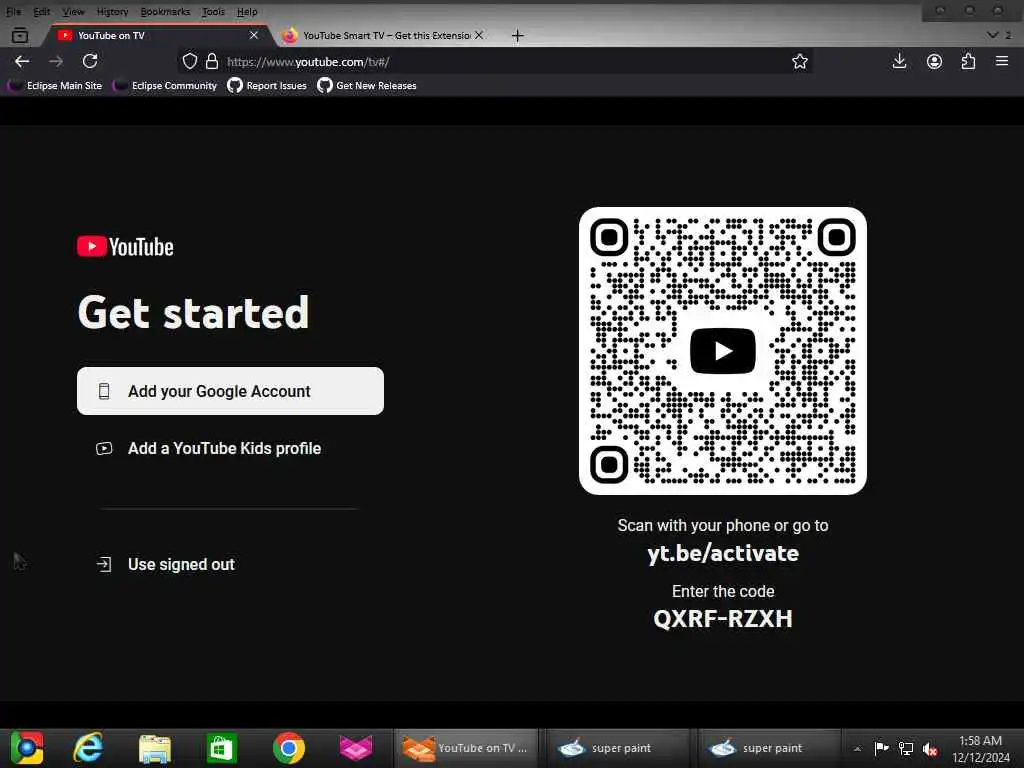Open the History menu

(x=112, y=12)
